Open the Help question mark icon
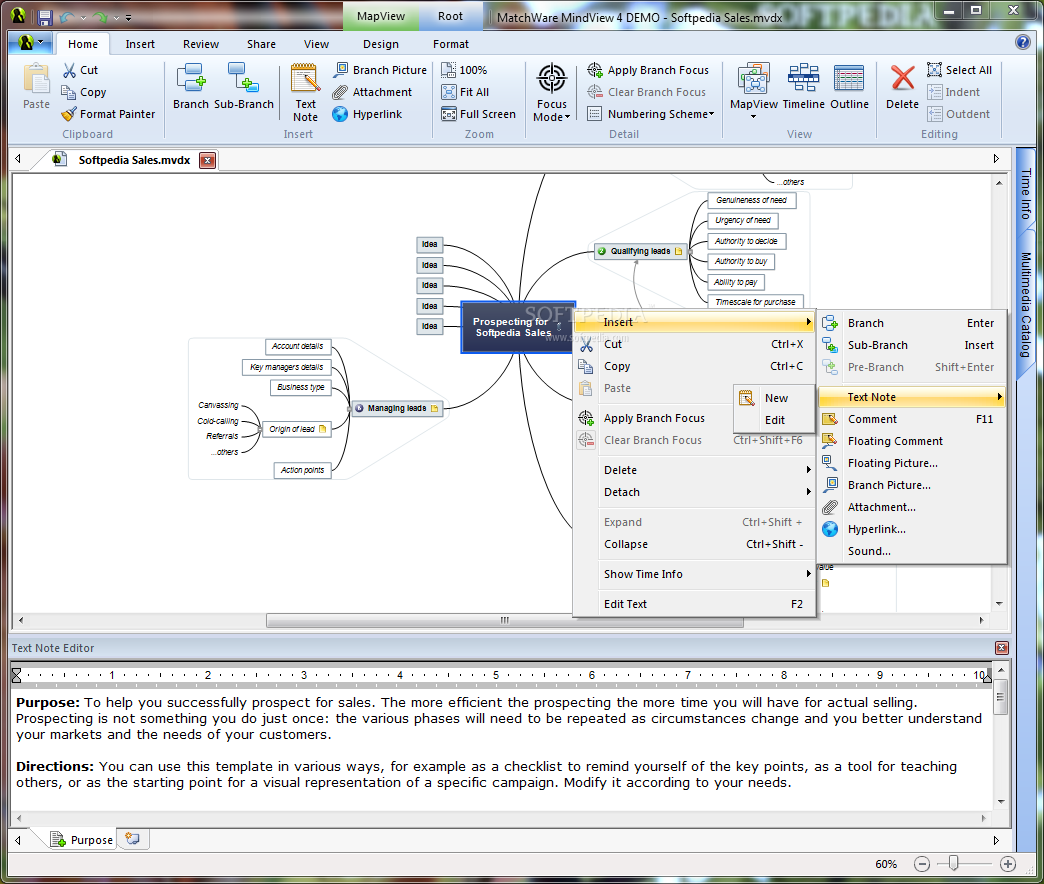The image size is (1044, 884). [x=1023, y=43]
